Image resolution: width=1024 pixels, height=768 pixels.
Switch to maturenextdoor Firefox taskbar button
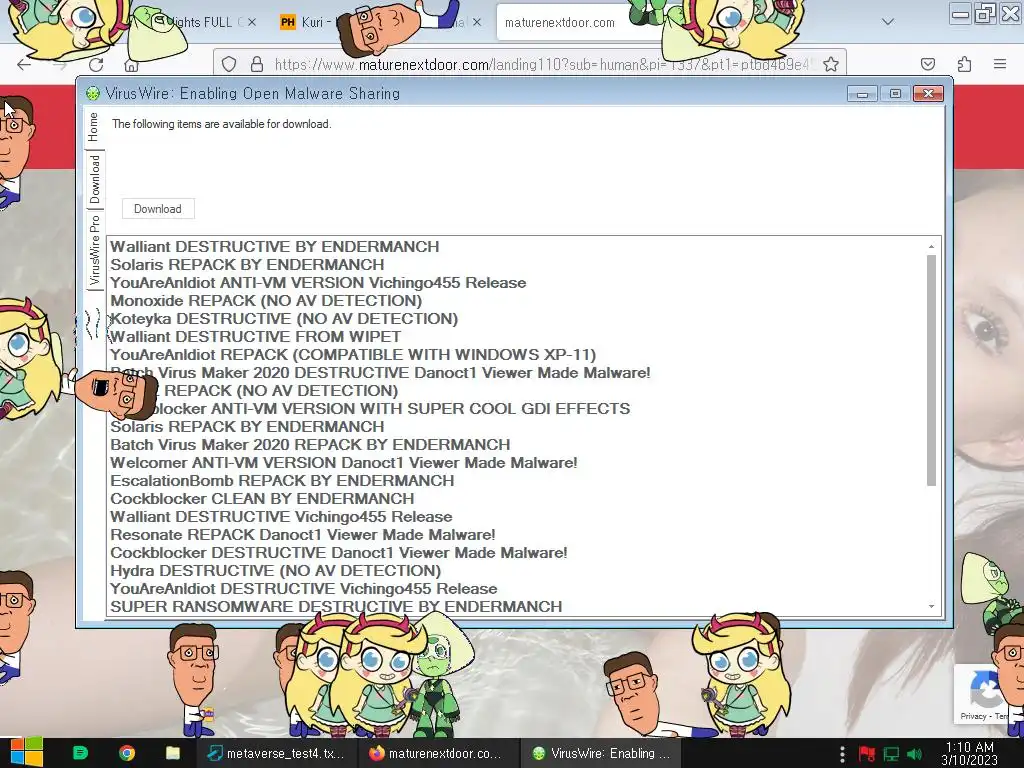438,753
